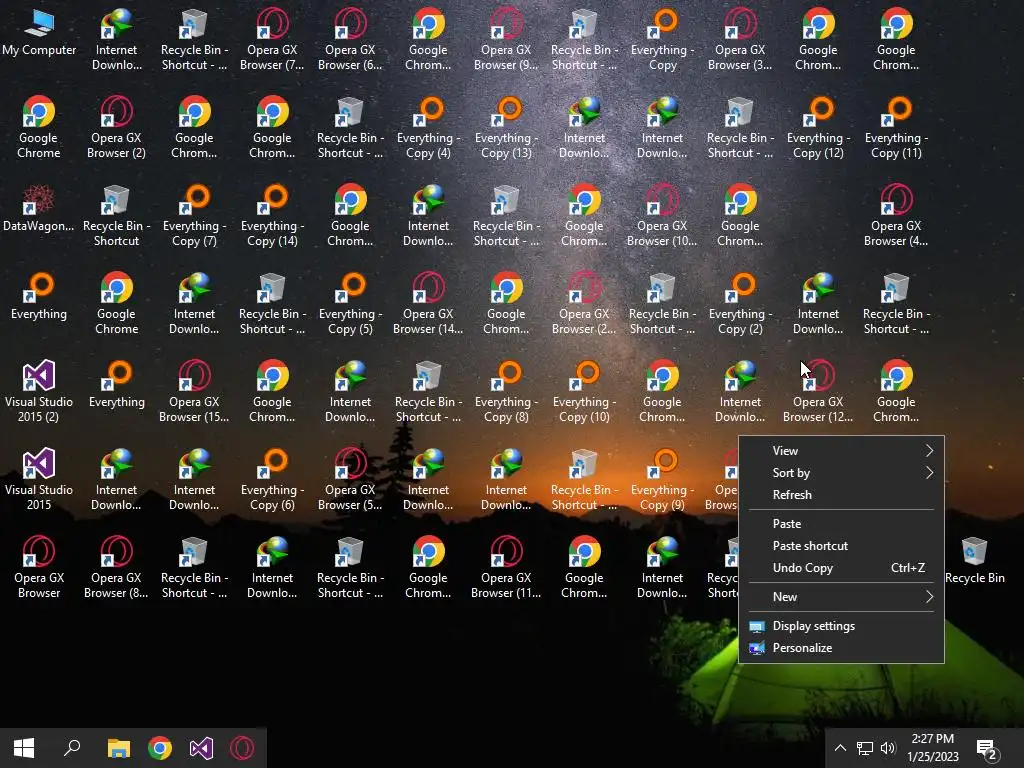The height and width of the screenshot is (768, 1024).
Task: Select the Visual Studio 2015 (2) shortcut
Action: point(39,391)
